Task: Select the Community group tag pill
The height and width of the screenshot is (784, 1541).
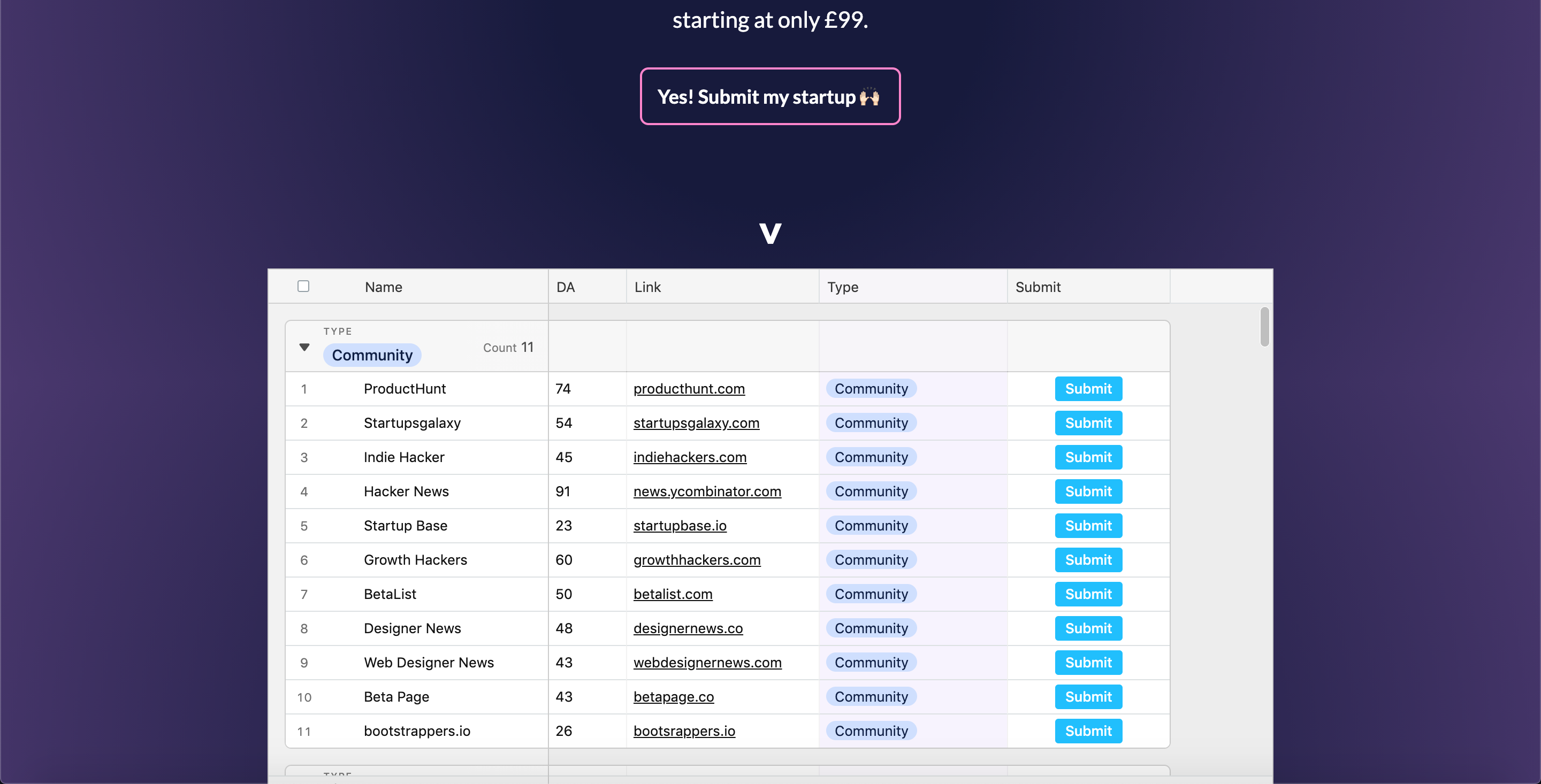Action: point(372,355)
